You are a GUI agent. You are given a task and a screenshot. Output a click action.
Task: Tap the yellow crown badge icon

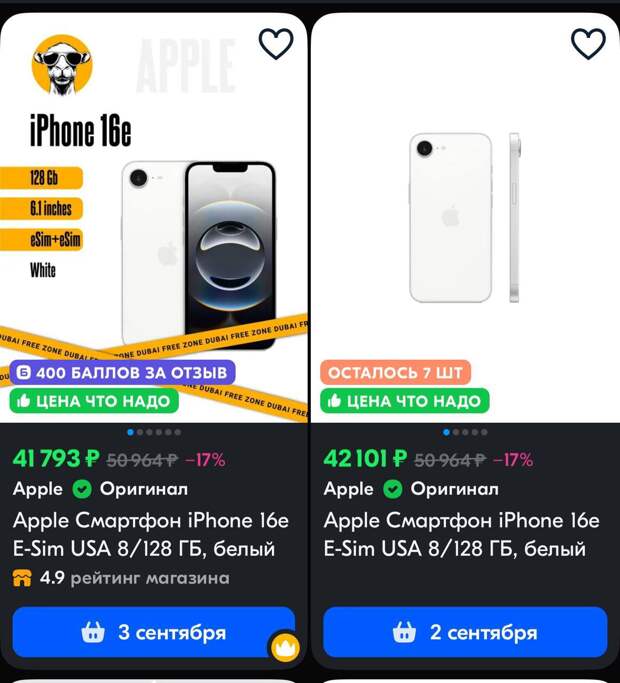[285, 646]
